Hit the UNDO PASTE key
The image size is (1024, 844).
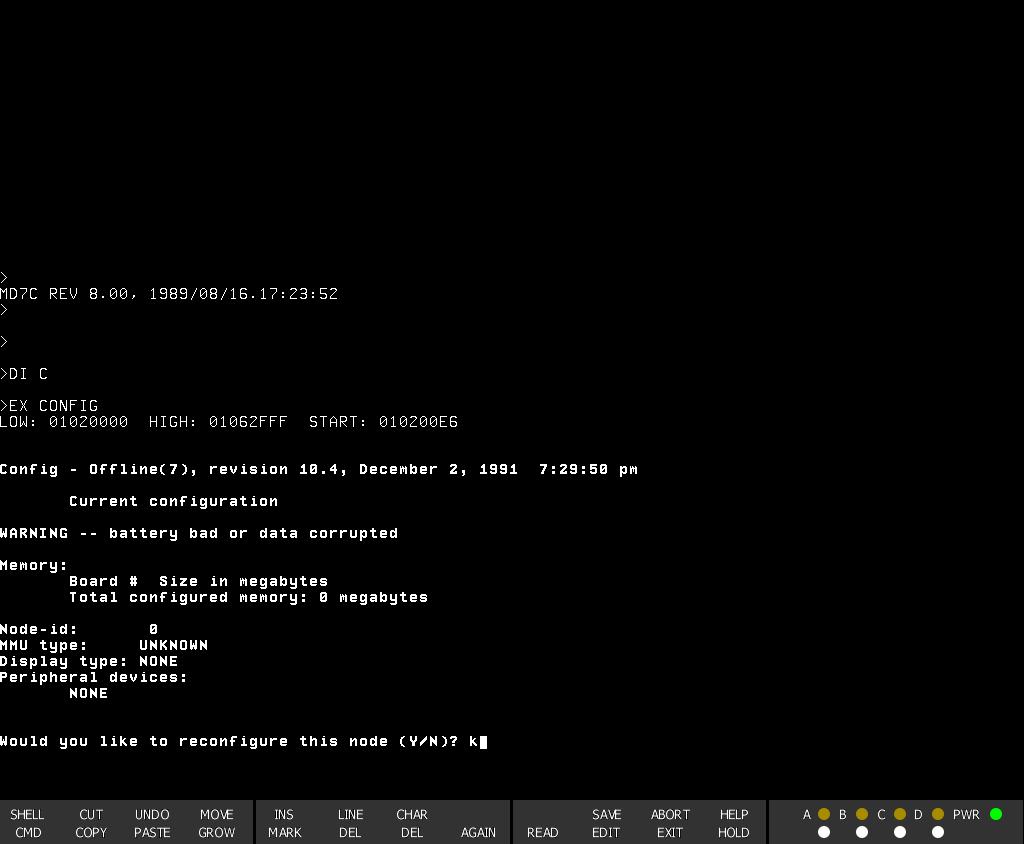(x=152, y=823)
